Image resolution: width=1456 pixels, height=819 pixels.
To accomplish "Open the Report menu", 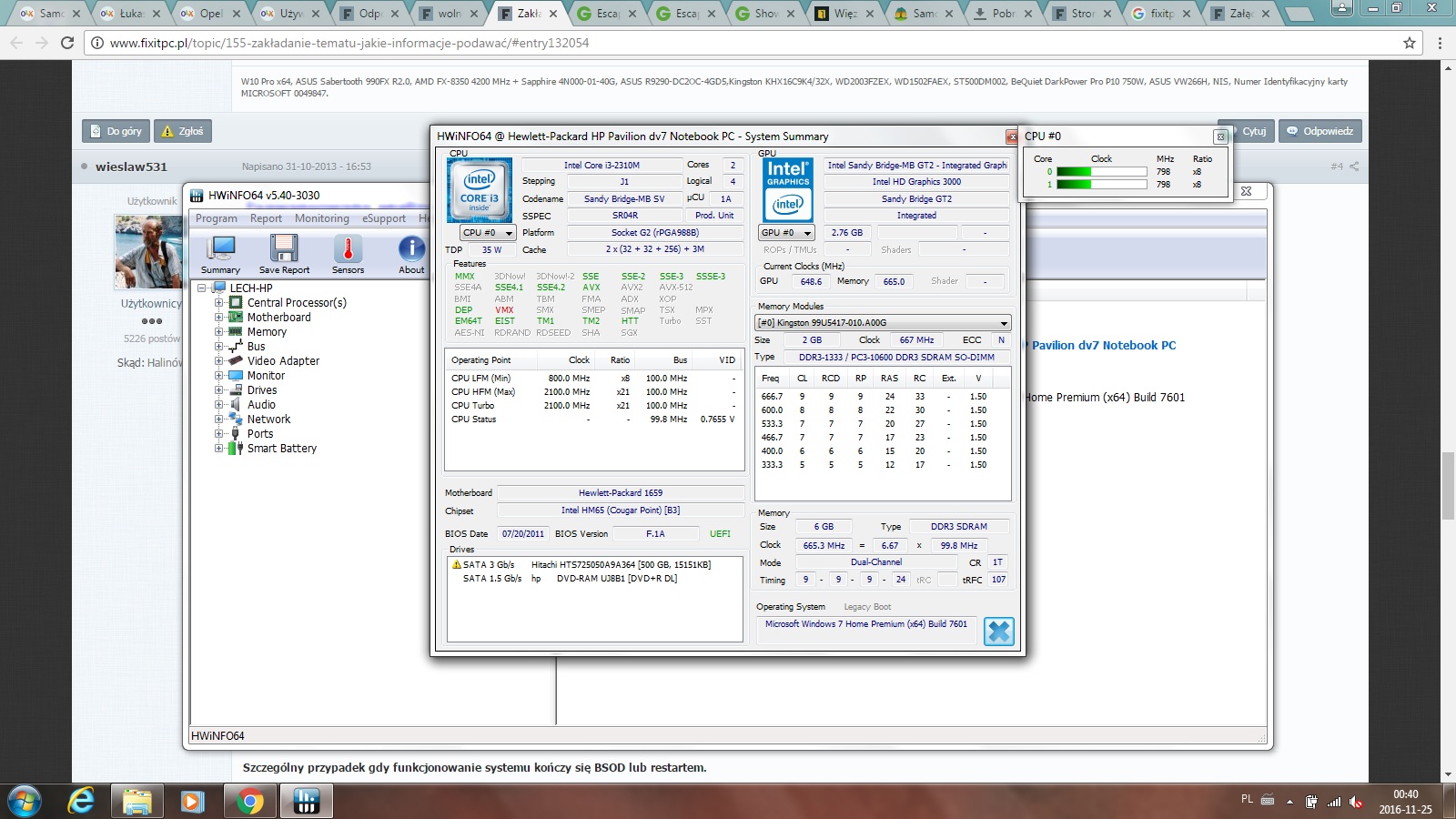I will pyautogui.click(x=266, y=218).
